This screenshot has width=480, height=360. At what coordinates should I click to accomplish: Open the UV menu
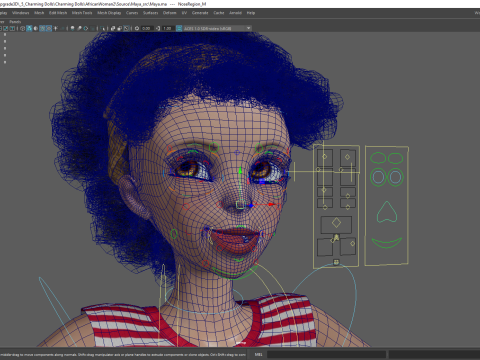click(184, 13)
